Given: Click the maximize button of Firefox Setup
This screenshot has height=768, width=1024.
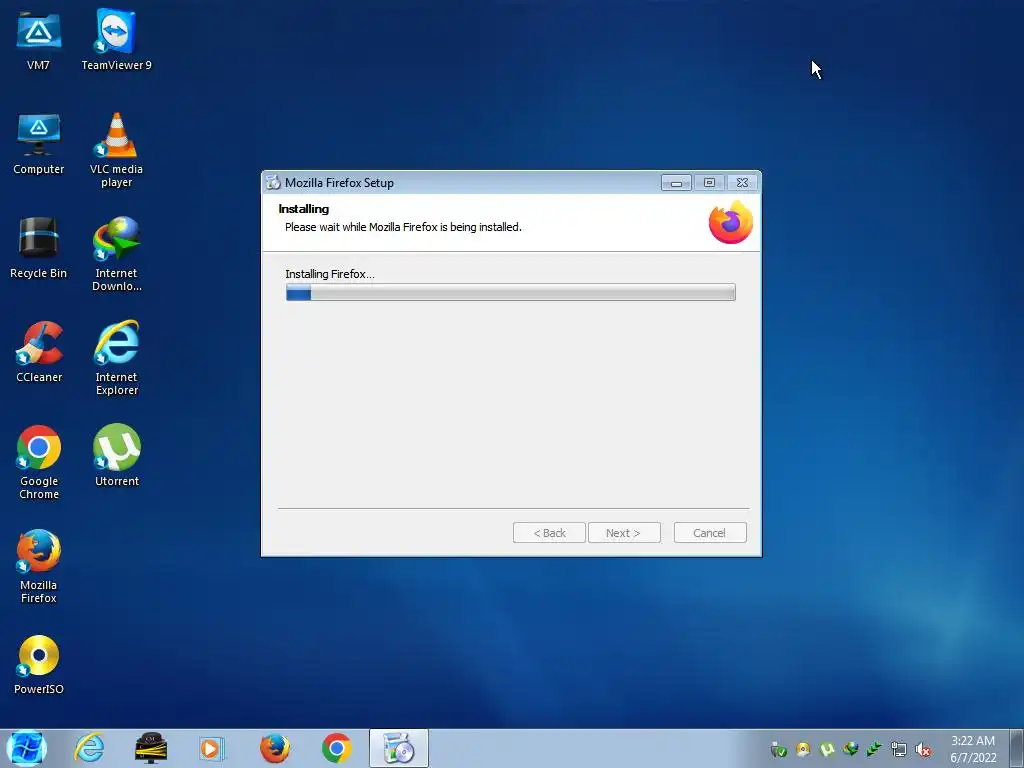Looking at the screenshot, I should click(709, 183).
